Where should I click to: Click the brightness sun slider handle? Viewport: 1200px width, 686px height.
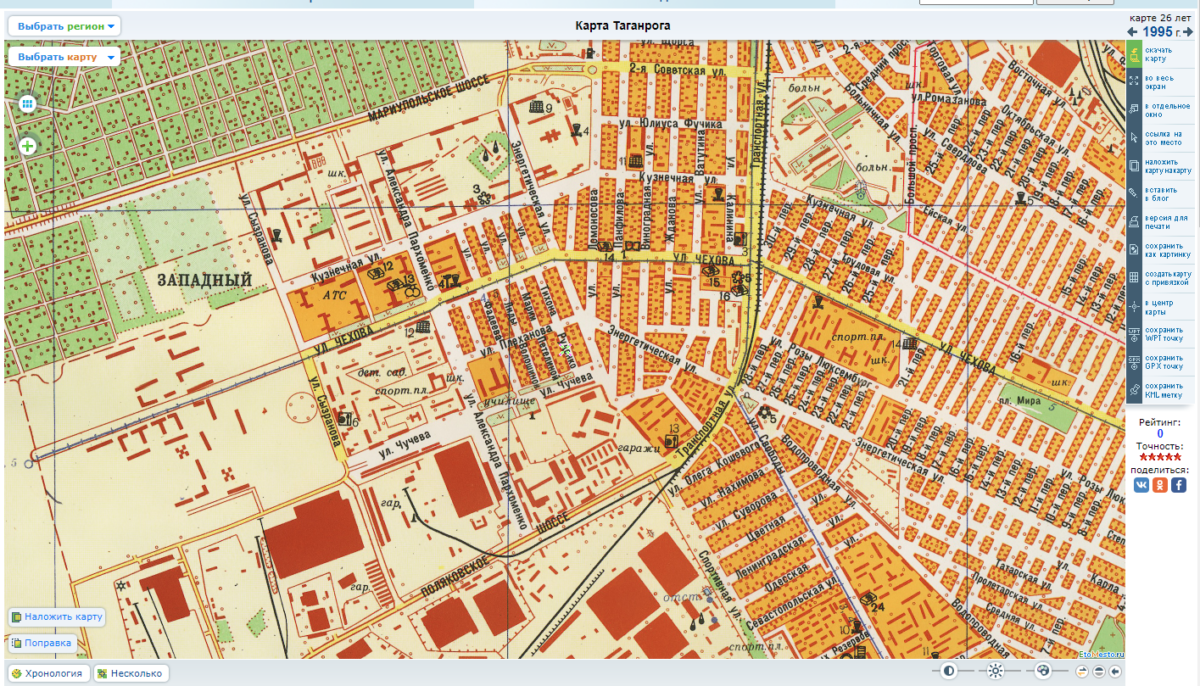coord(995,671)
